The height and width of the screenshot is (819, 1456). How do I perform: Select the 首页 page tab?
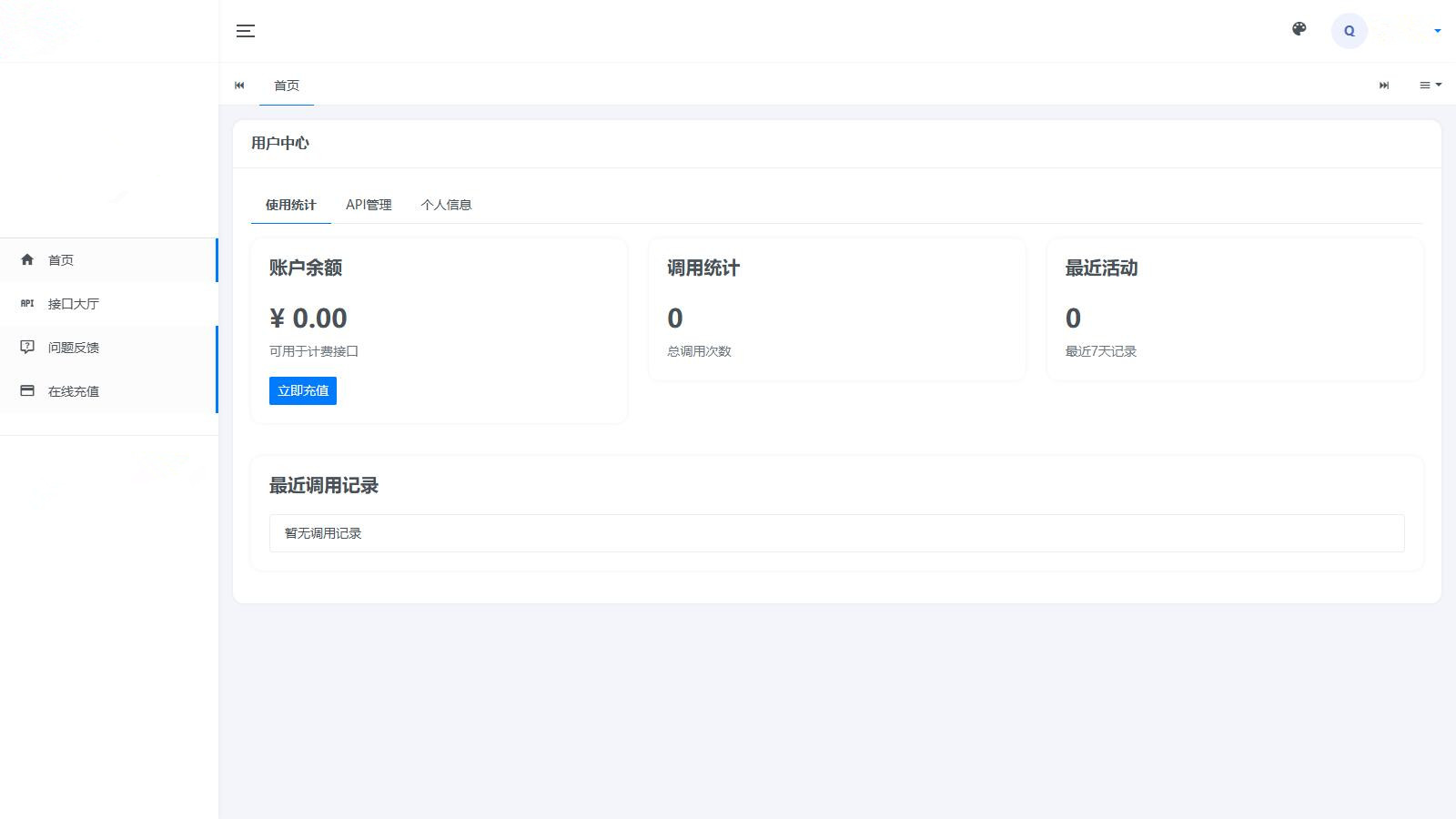point(287,86)
